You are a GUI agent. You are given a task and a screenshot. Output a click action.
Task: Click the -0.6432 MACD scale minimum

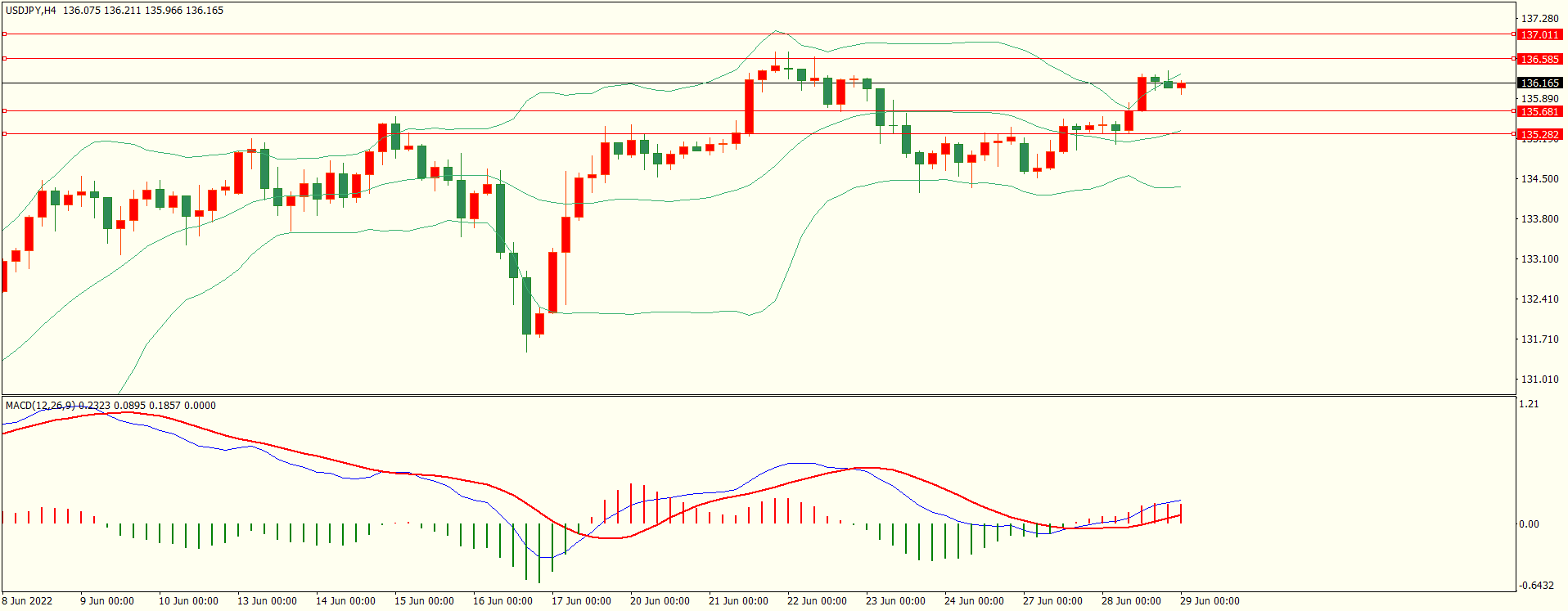click(x=1536, y=586)
